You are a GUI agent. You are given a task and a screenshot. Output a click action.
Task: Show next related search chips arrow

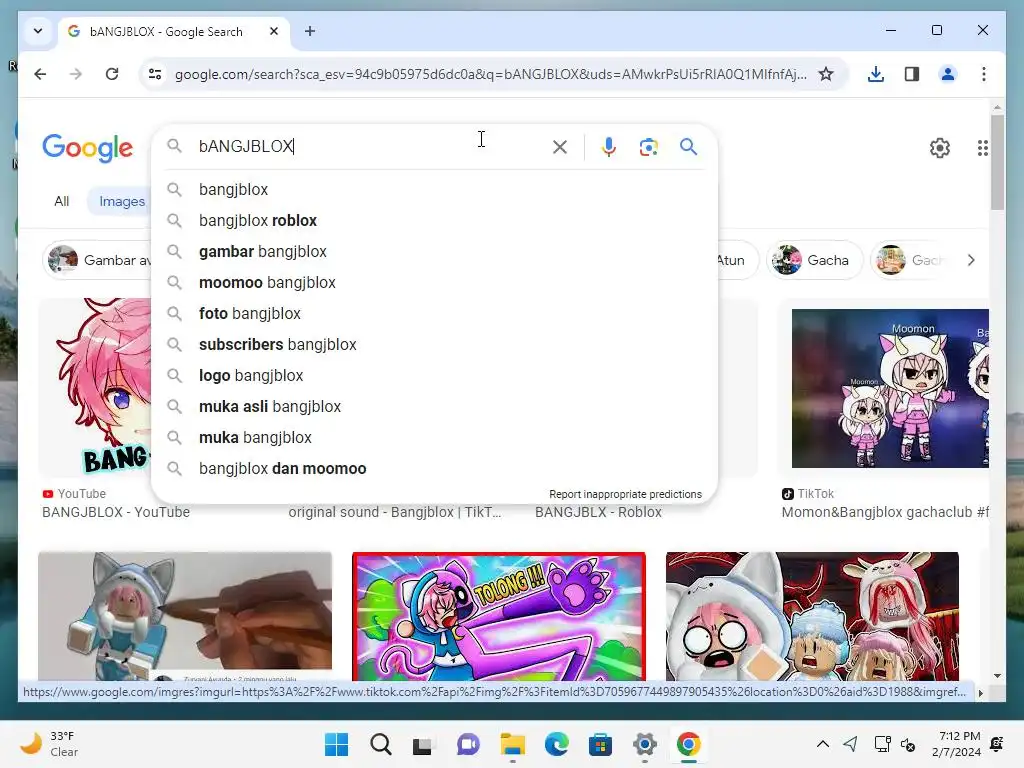tap(971, 260)
